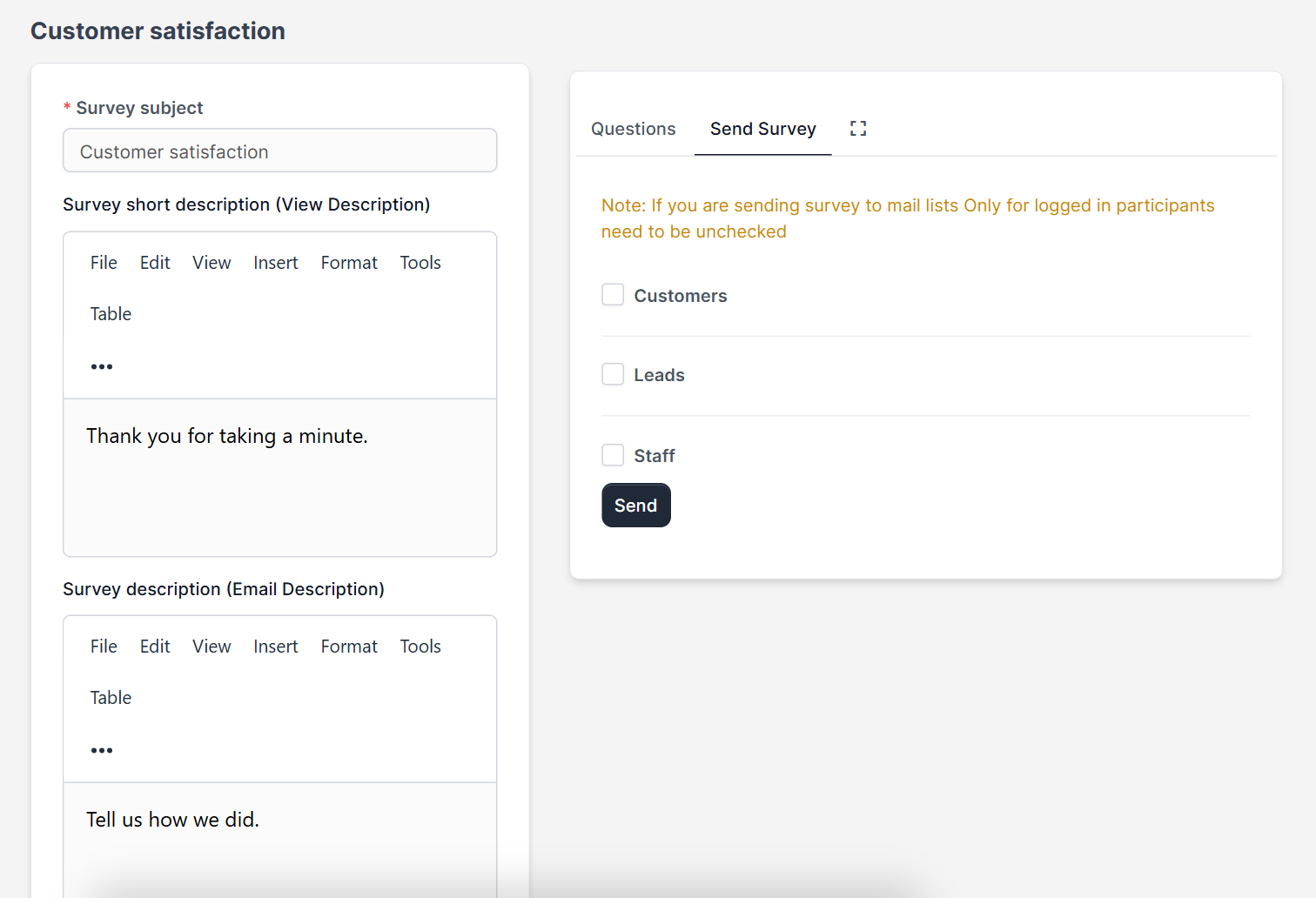Screen dimensions: 1316x898
Task: Open more options in short description editor
Action: click(102, 366)
